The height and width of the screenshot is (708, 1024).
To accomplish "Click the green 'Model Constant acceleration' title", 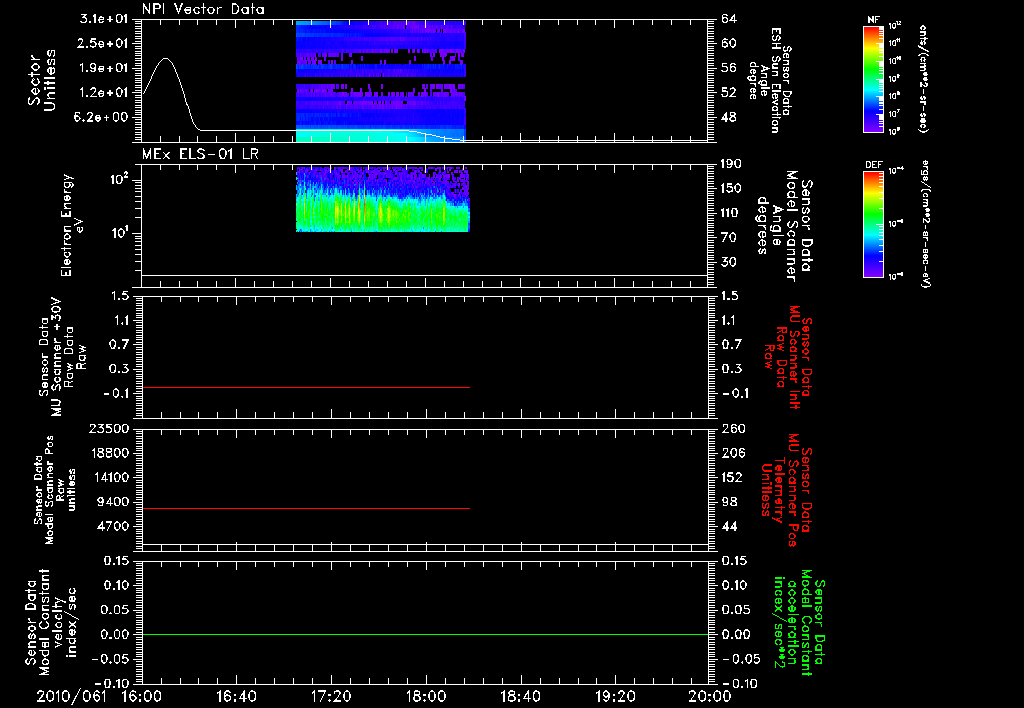I will point(800,624).
